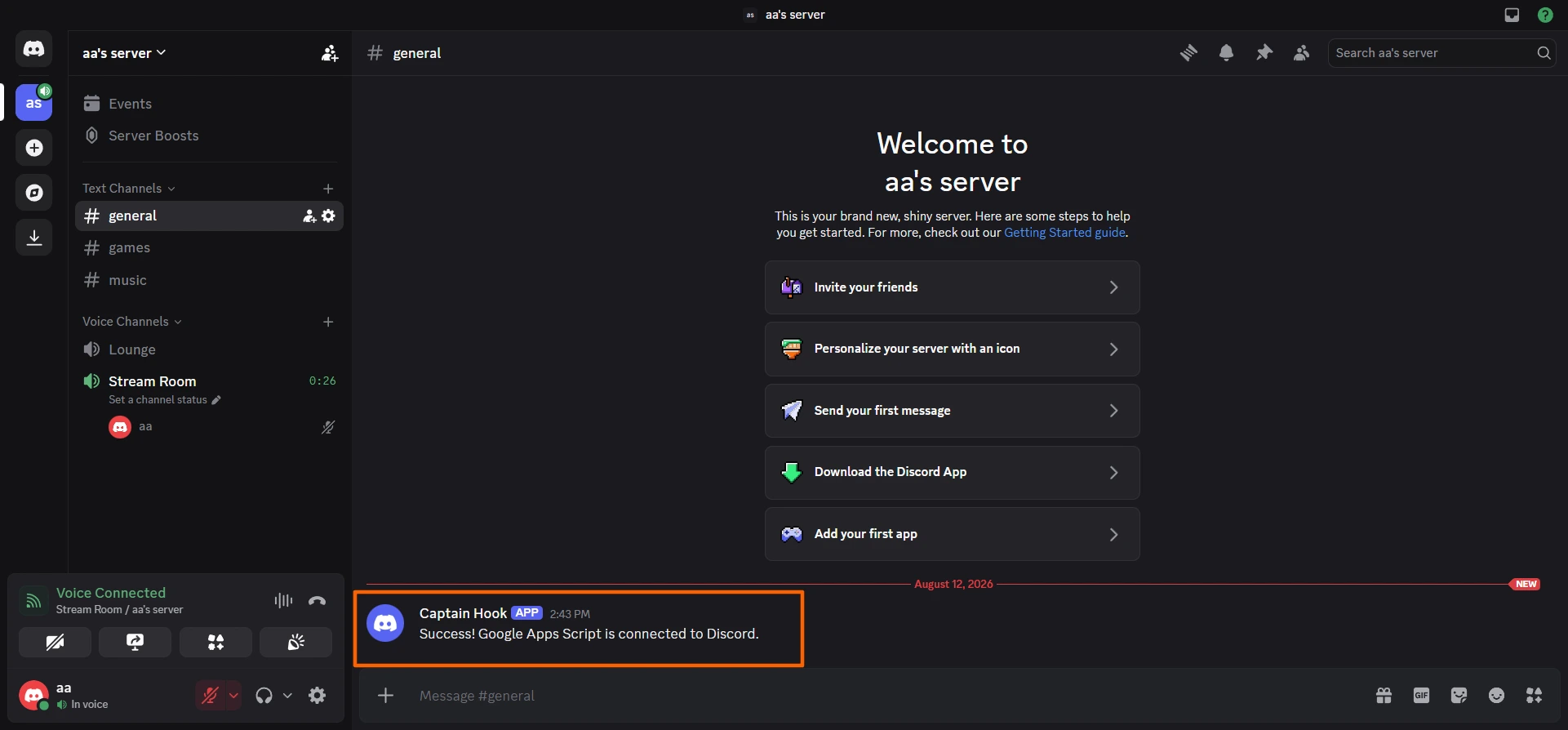Open sticker picker
1568x730 pixels.
tap(1459, 696)
